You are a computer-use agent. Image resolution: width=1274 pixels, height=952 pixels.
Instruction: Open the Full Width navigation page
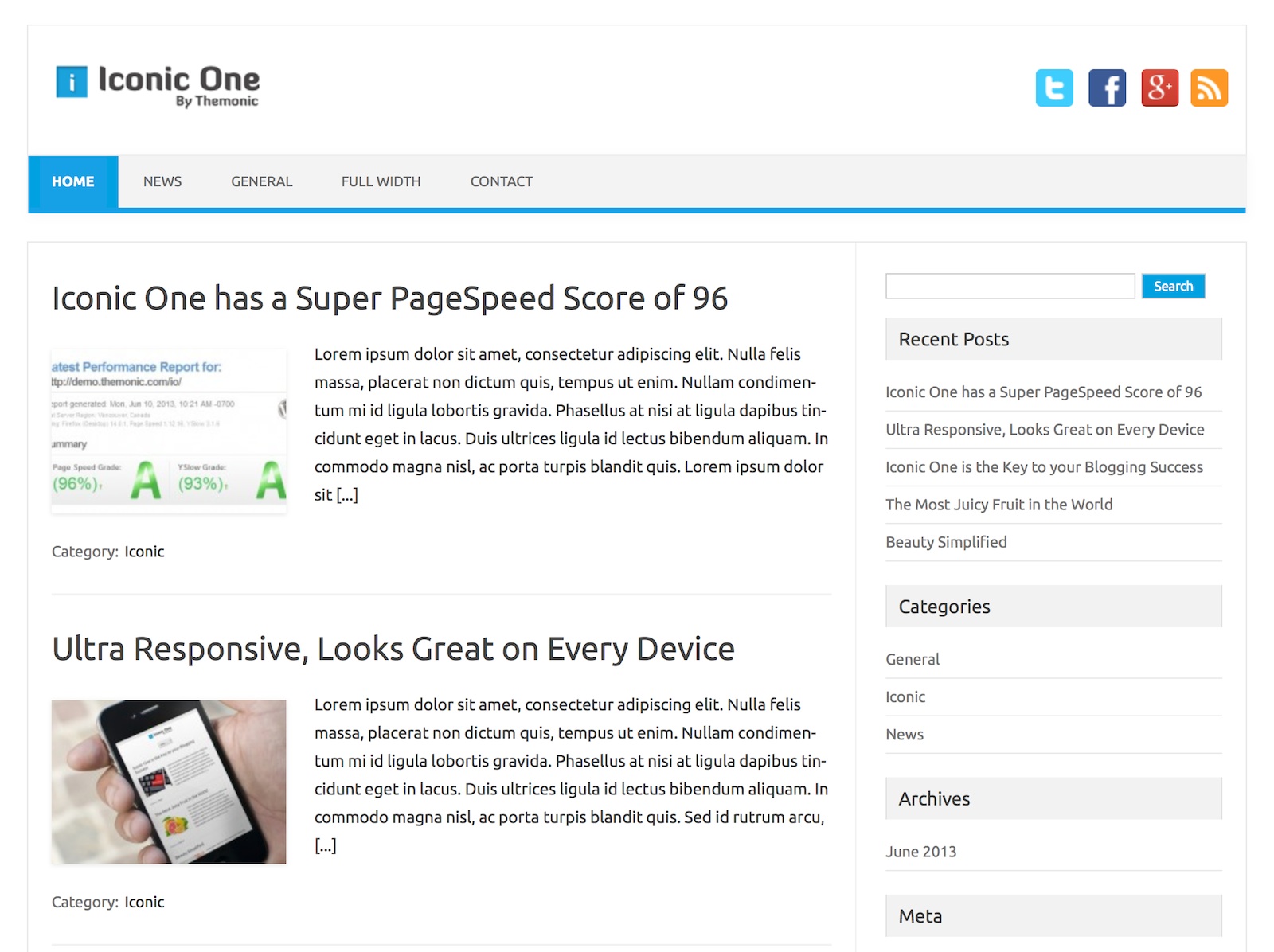click(381, 181)
